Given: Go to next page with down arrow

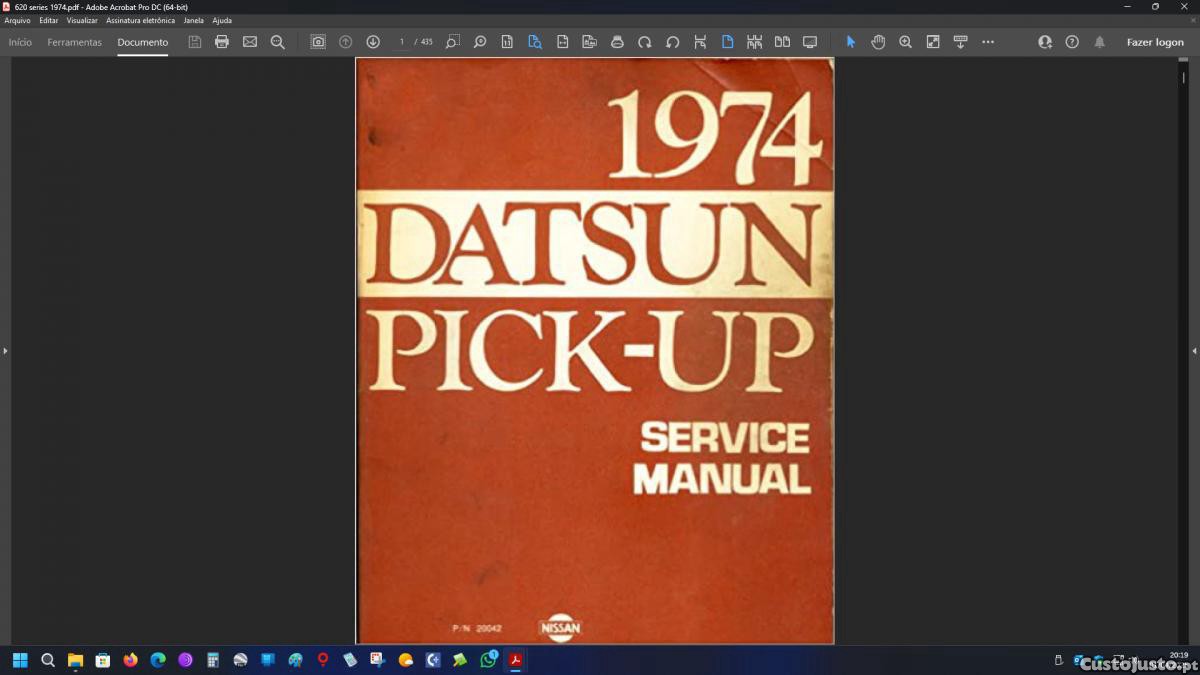Looking at the screenshot, I should (x=373, y=42).
